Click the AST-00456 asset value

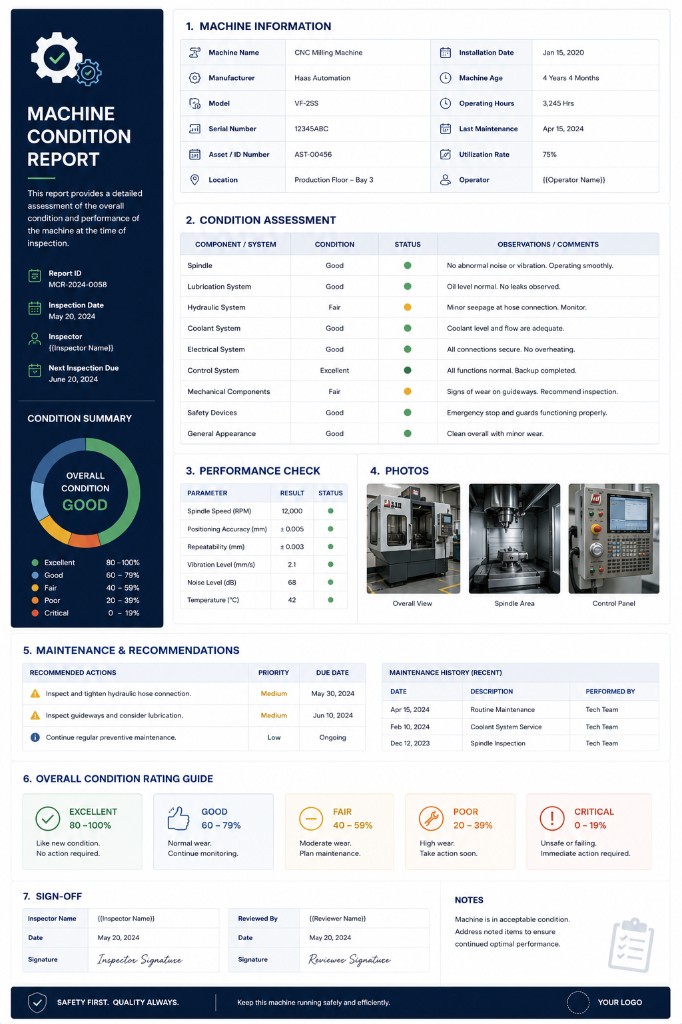[313, 154]
